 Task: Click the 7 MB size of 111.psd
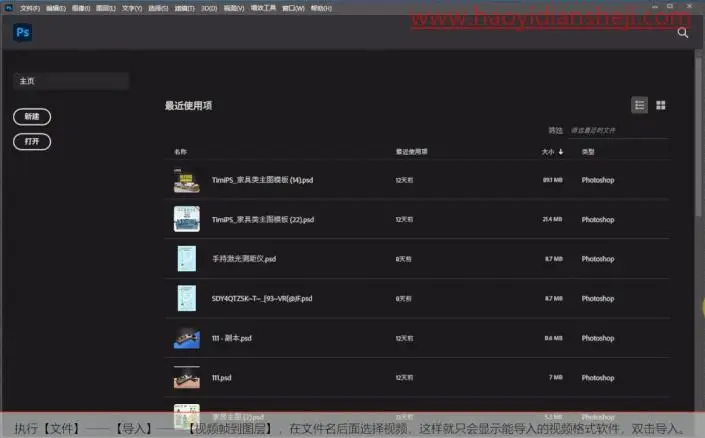coord(556,377)
